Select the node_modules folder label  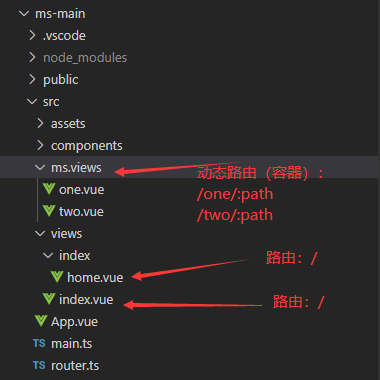tap(85, 58)
